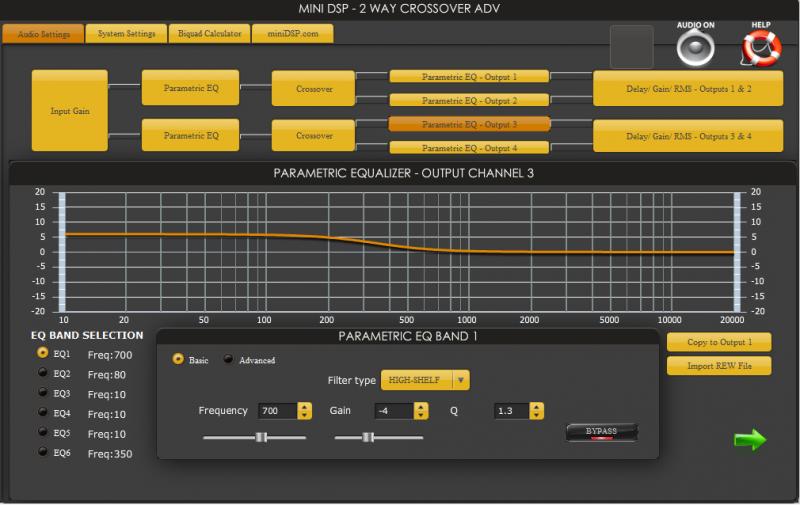Select Parametric EQ - Output 3 block
800x505 pixels.
click(469, 124)
